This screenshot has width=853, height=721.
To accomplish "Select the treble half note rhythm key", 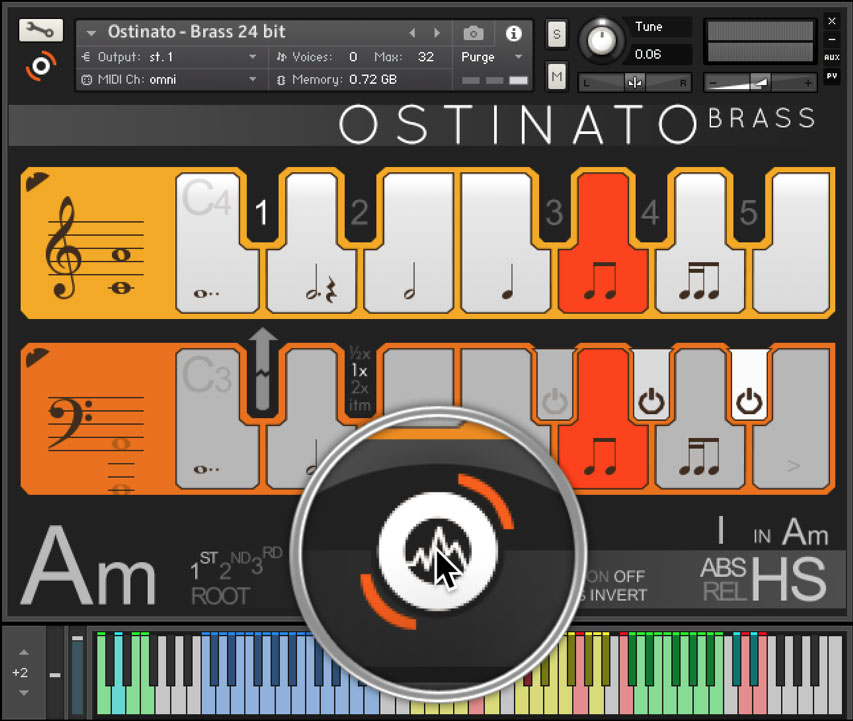I will click(409, 243).
